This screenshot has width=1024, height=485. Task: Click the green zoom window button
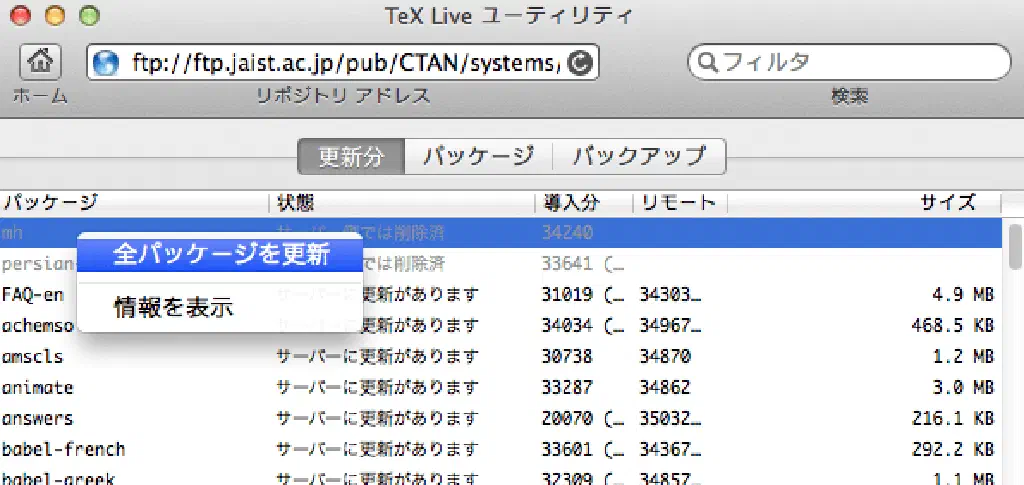pyautogui.click(x=89, y=16)
